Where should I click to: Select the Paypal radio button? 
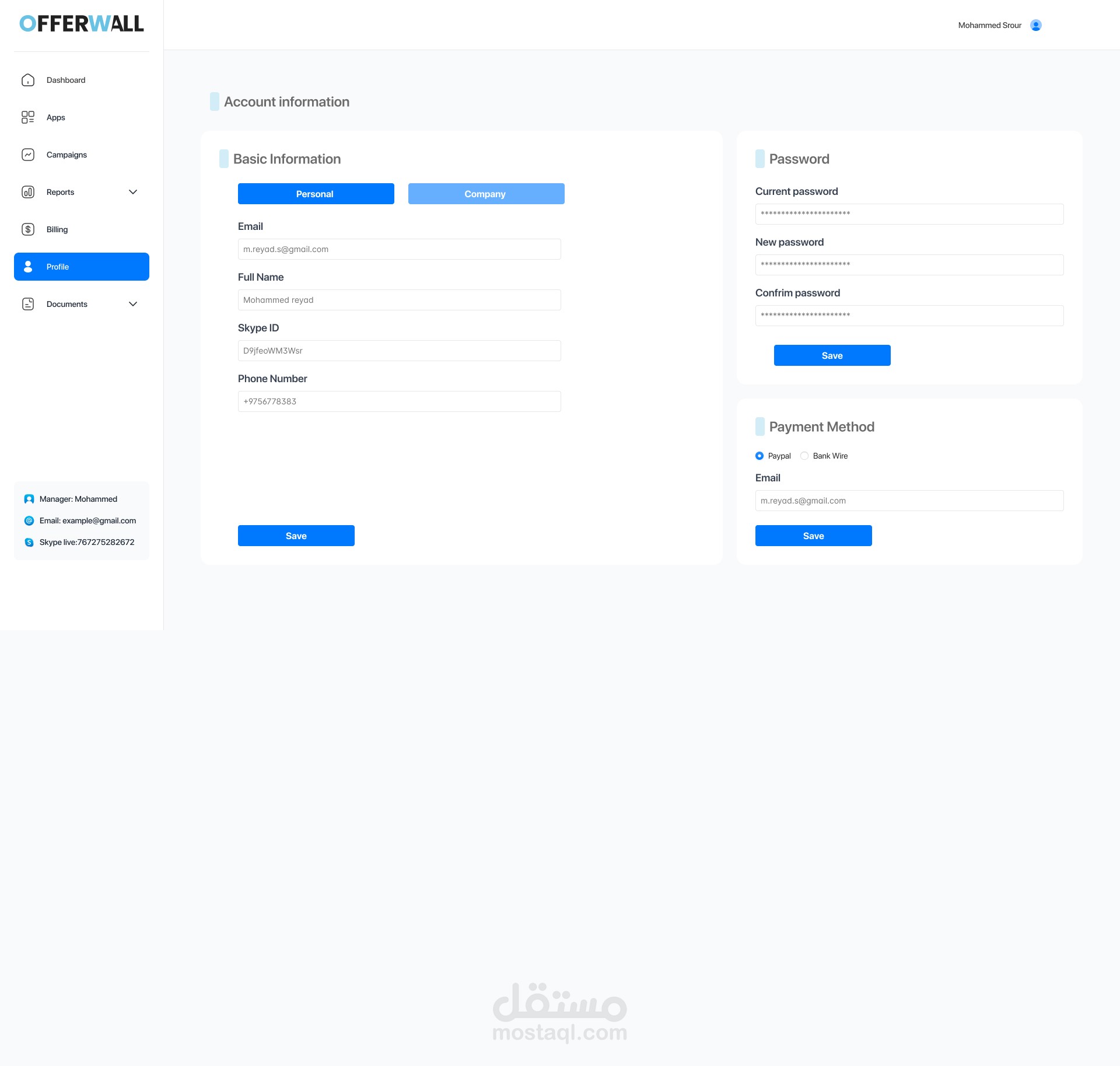(x=759, y=456)
